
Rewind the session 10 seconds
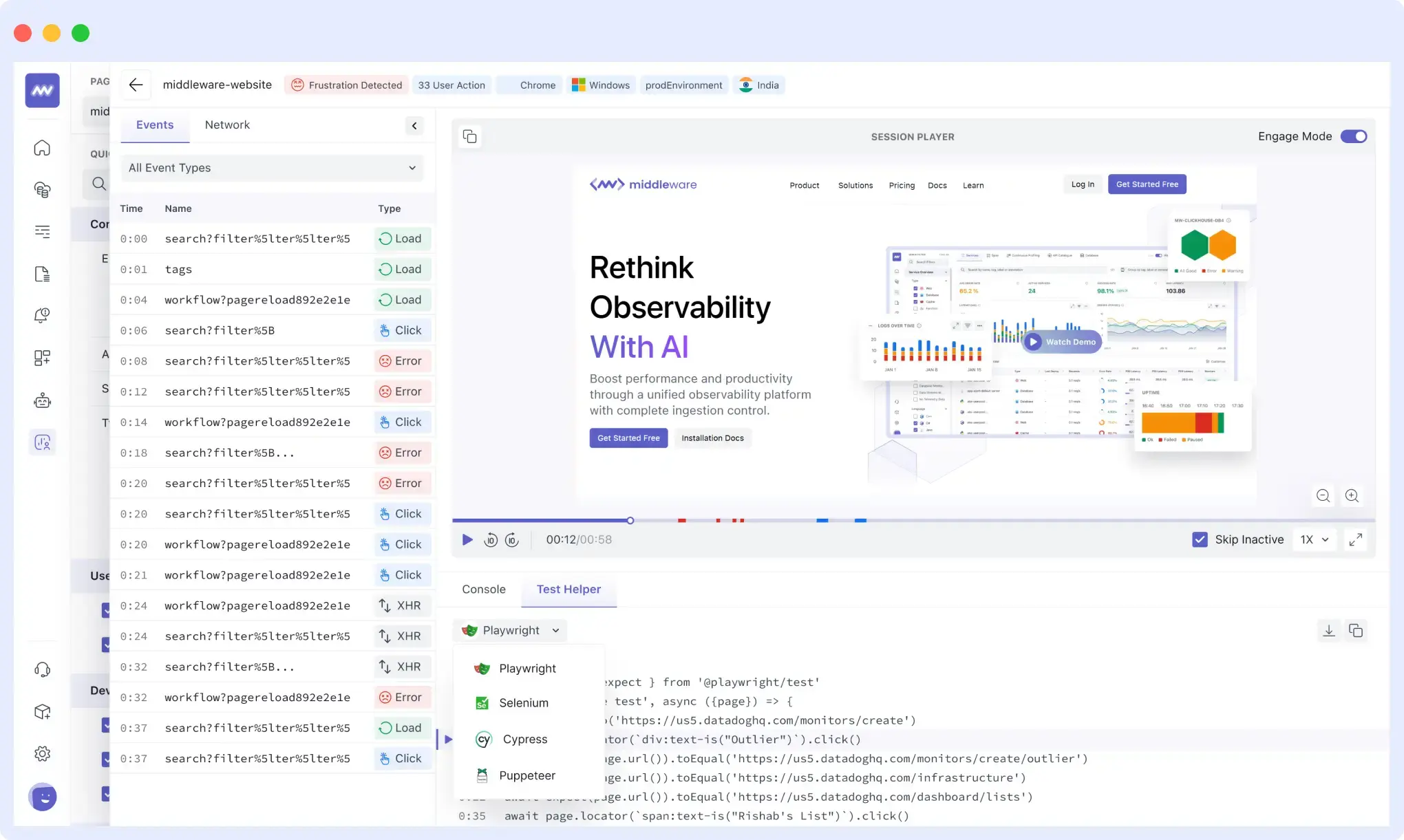(x=491, y=540)
